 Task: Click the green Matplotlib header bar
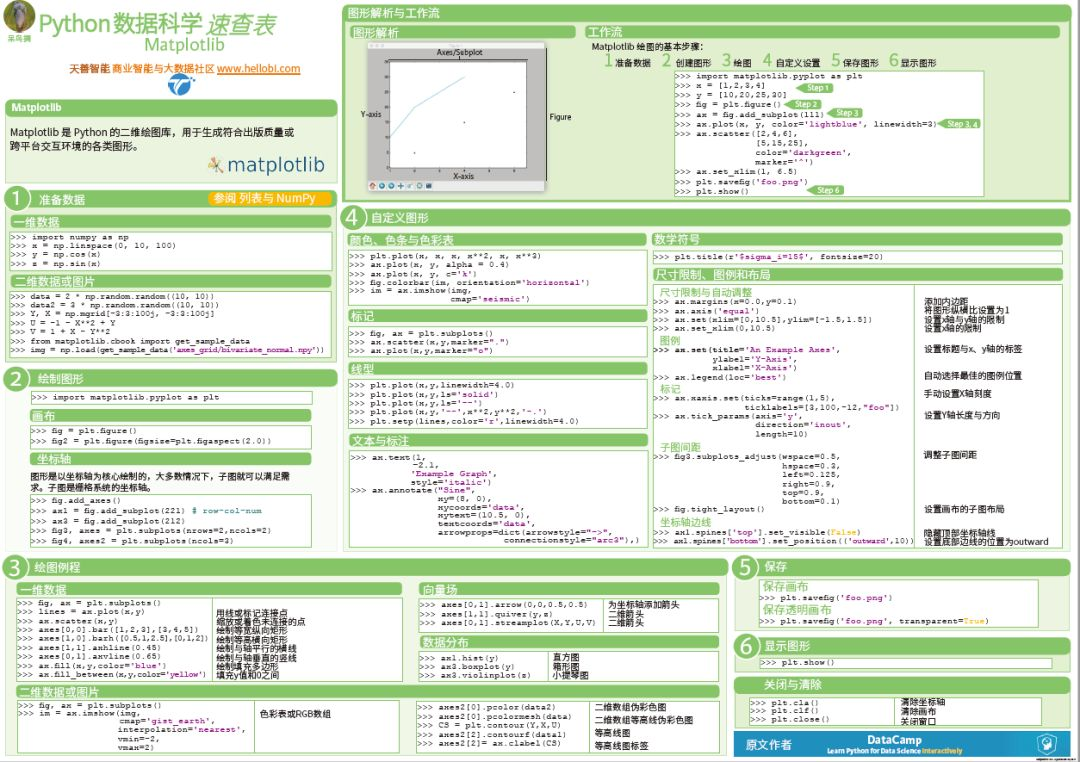170,107
